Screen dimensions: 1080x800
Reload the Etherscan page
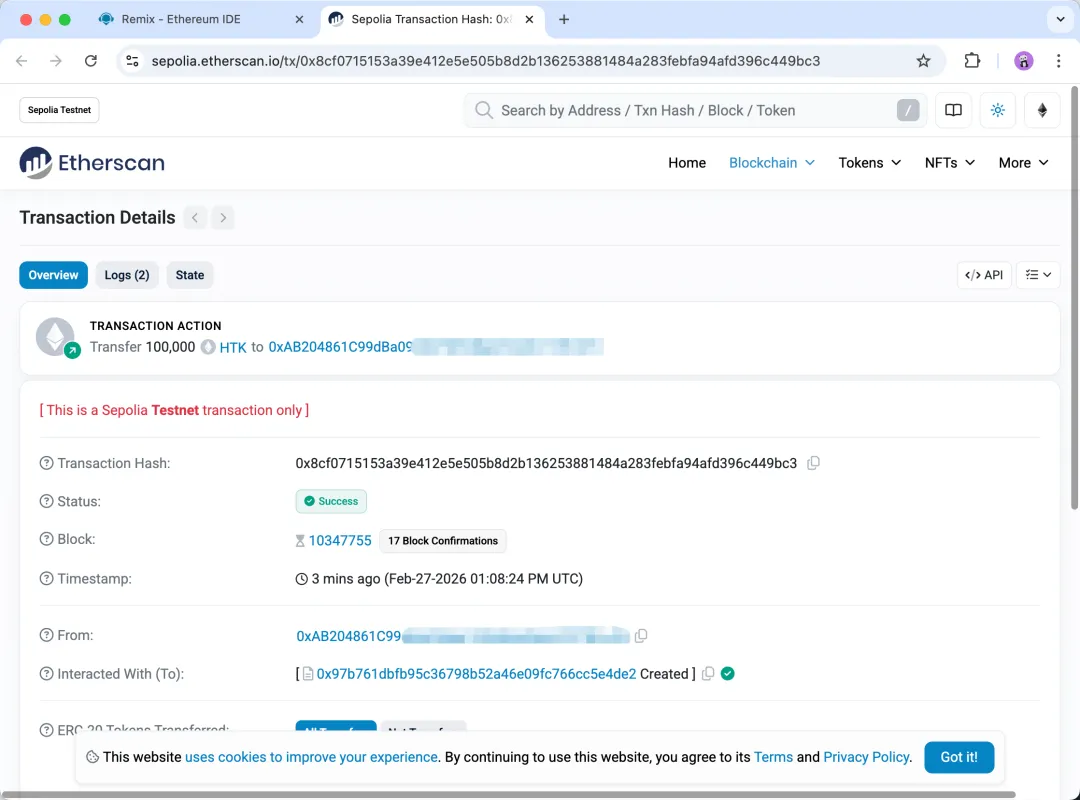[x=91, y=61]
